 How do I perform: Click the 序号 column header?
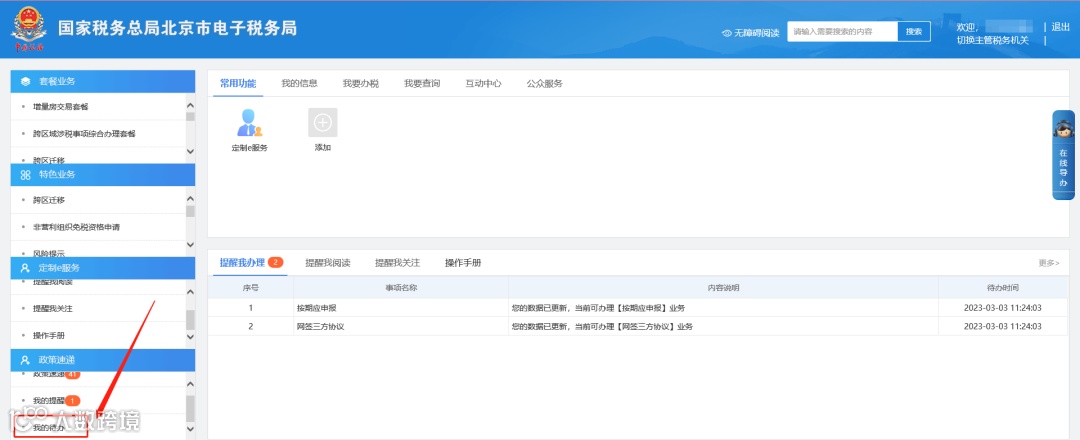251,287
